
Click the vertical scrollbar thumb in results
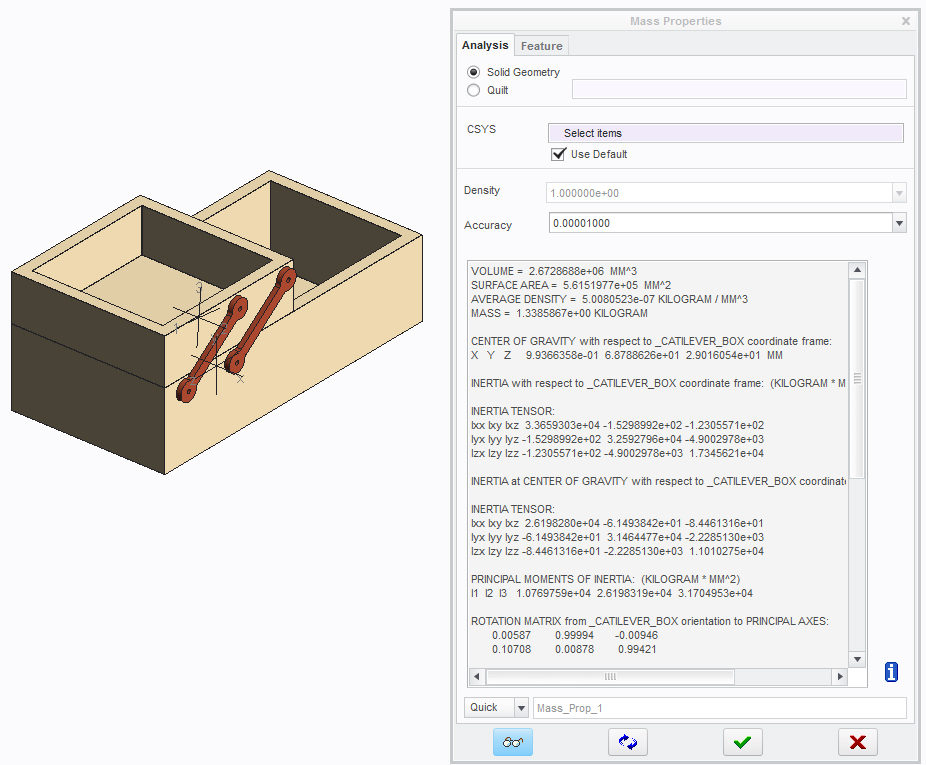click(x=857, y=379)
